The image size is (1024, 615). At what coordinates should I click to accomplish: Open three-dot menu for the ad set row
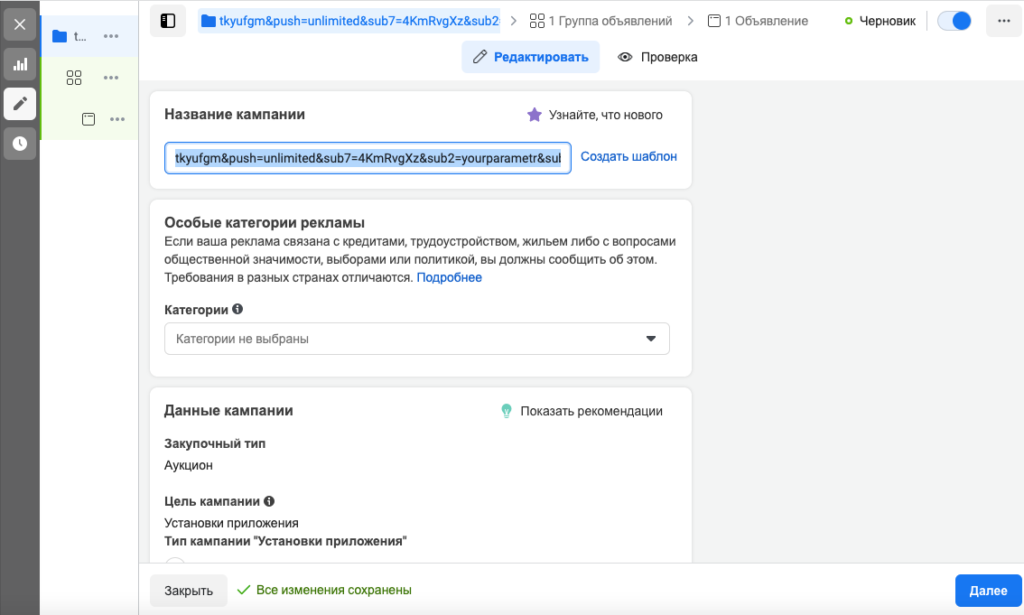(111, 78)
